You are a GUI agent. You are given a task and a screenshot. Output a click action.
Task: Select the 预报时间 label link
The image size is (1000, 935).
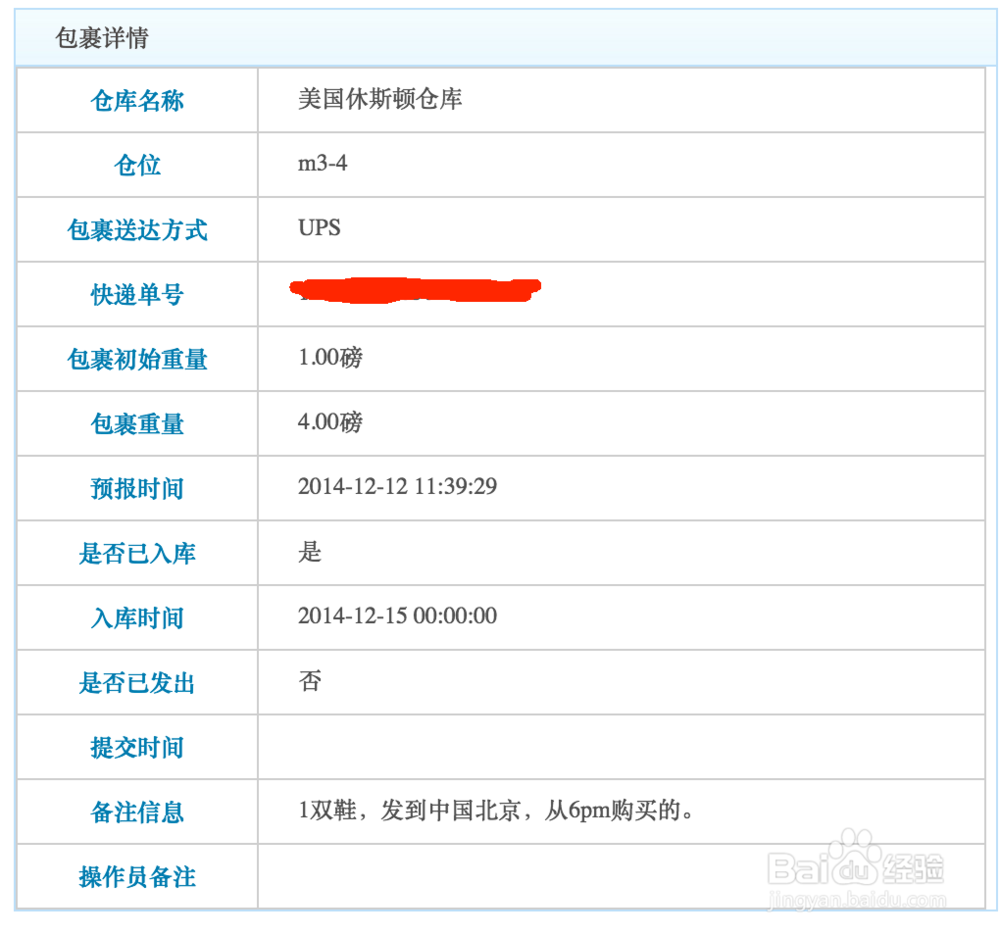pos(136,488)
